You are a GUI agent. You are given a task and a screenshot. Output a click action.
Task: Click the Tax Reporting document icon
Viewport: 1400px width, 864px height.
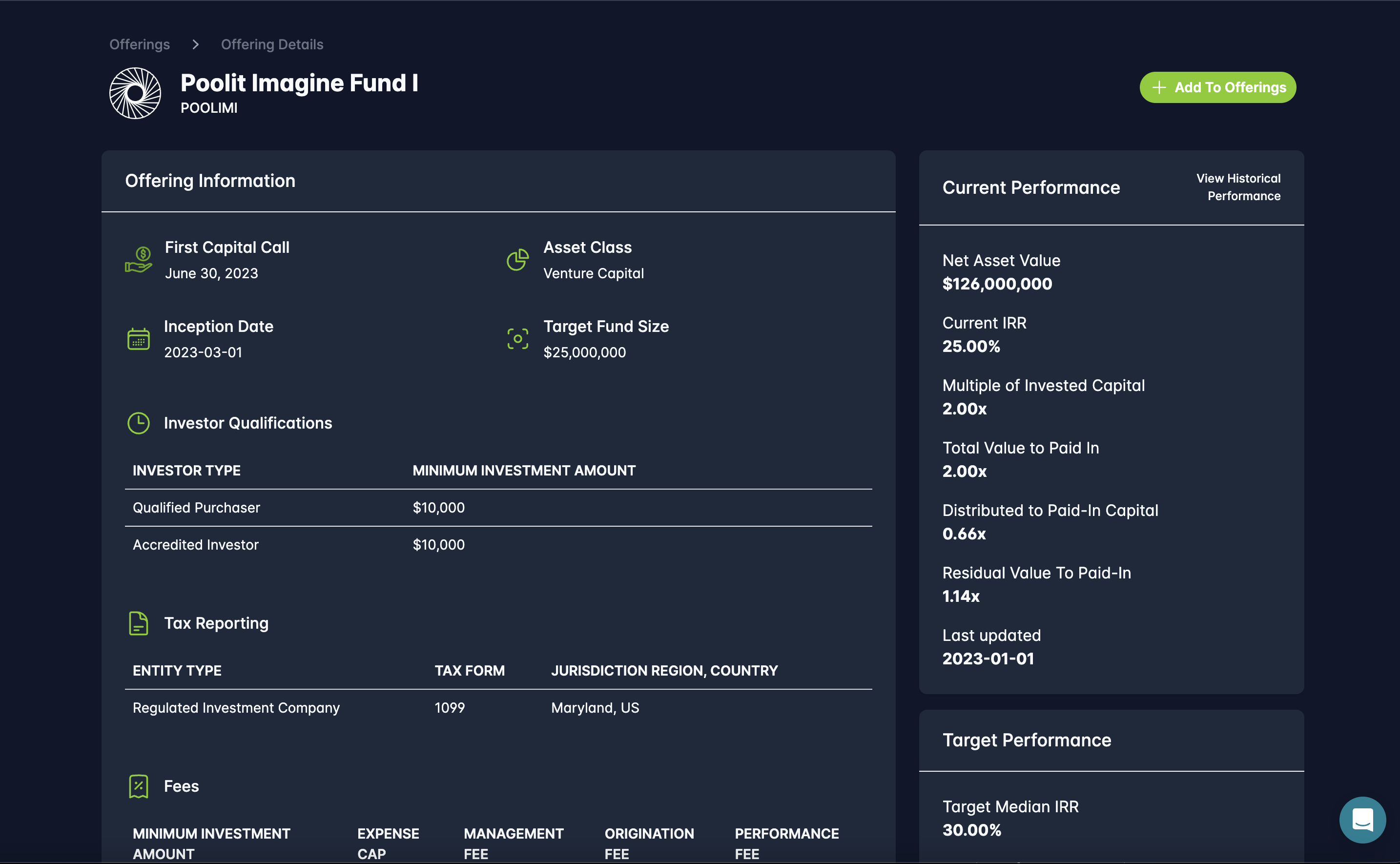pyautogui.click(x=138, y=623)
